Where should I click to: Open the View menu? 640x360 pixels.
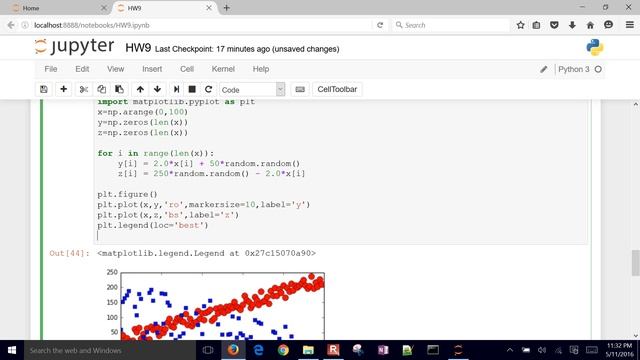pyautogui.click(x=116, y=69)
